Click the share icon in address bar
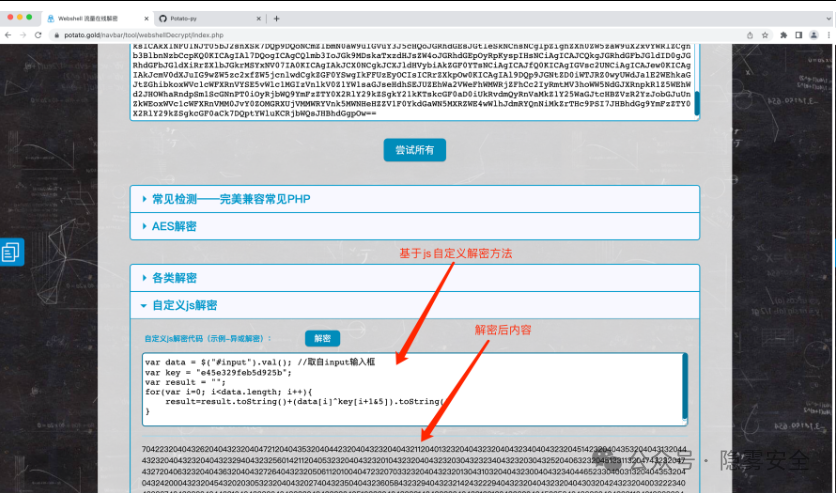The height and width of the screenshot is (493, 836). (x=750, y=35)
